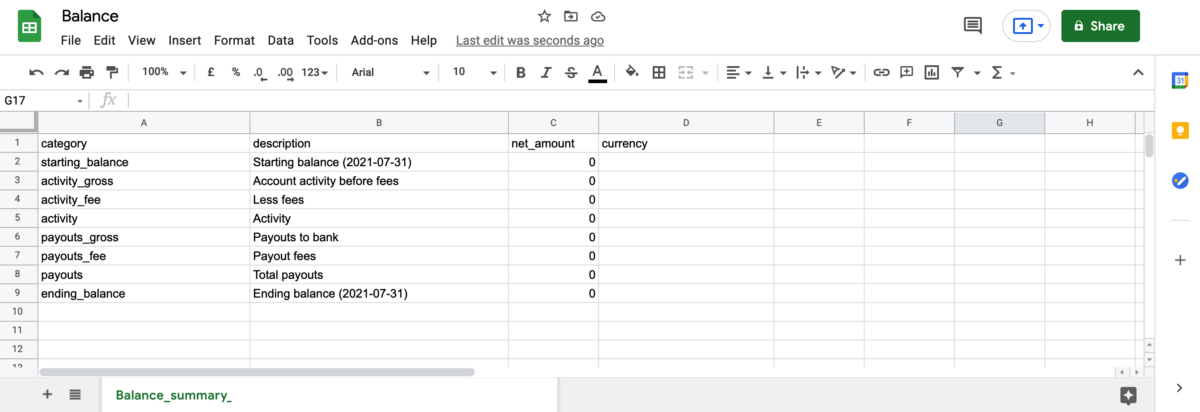The width and height of the screenshot is (1200, 412).
Task: Open the comment history icon
Action: click(972, 26)
